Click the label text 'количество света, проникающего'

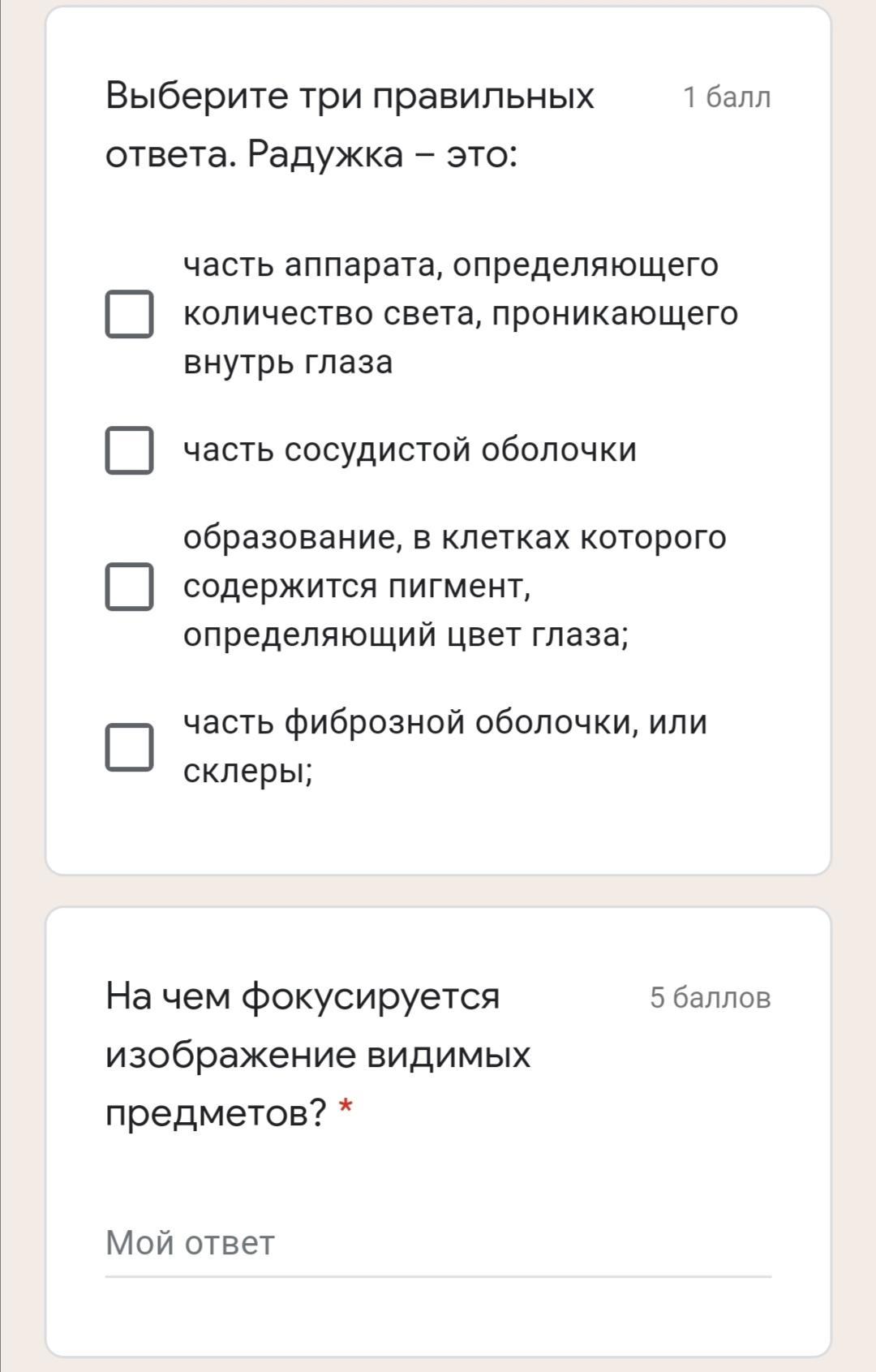[460, 314]
